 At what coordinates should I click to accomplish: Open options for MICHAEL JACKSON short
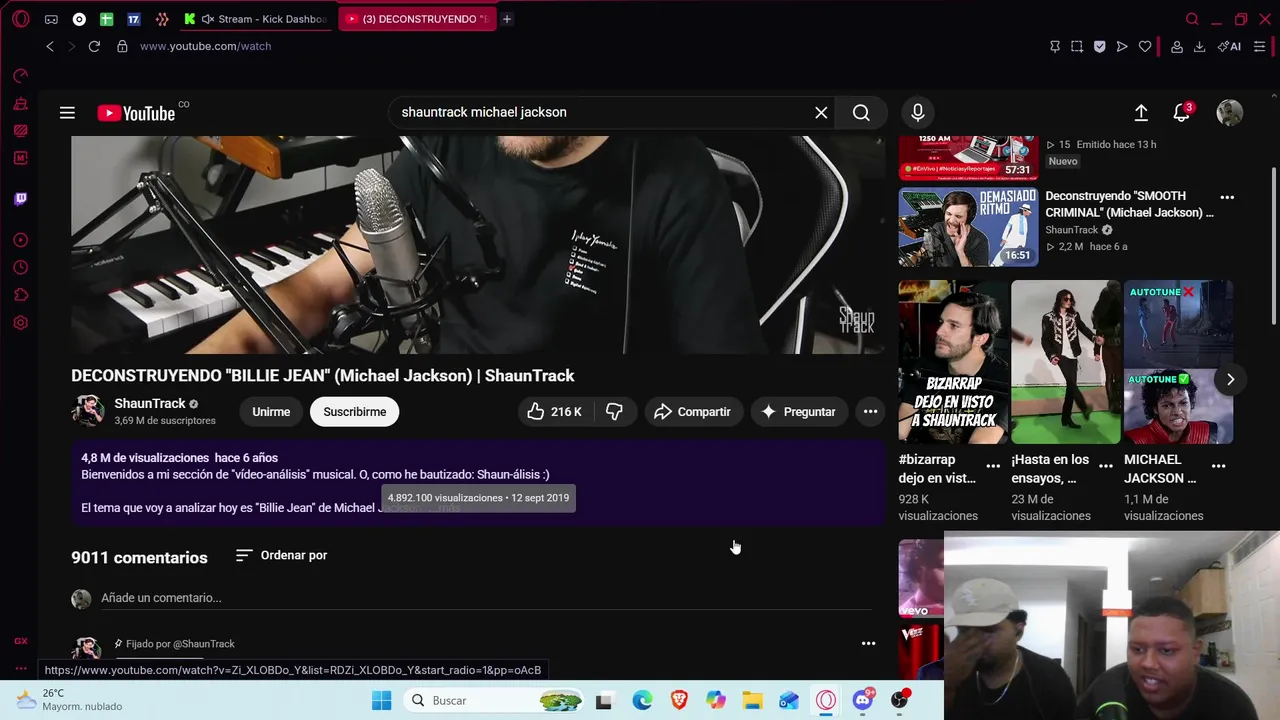(x=1219, y=466)
